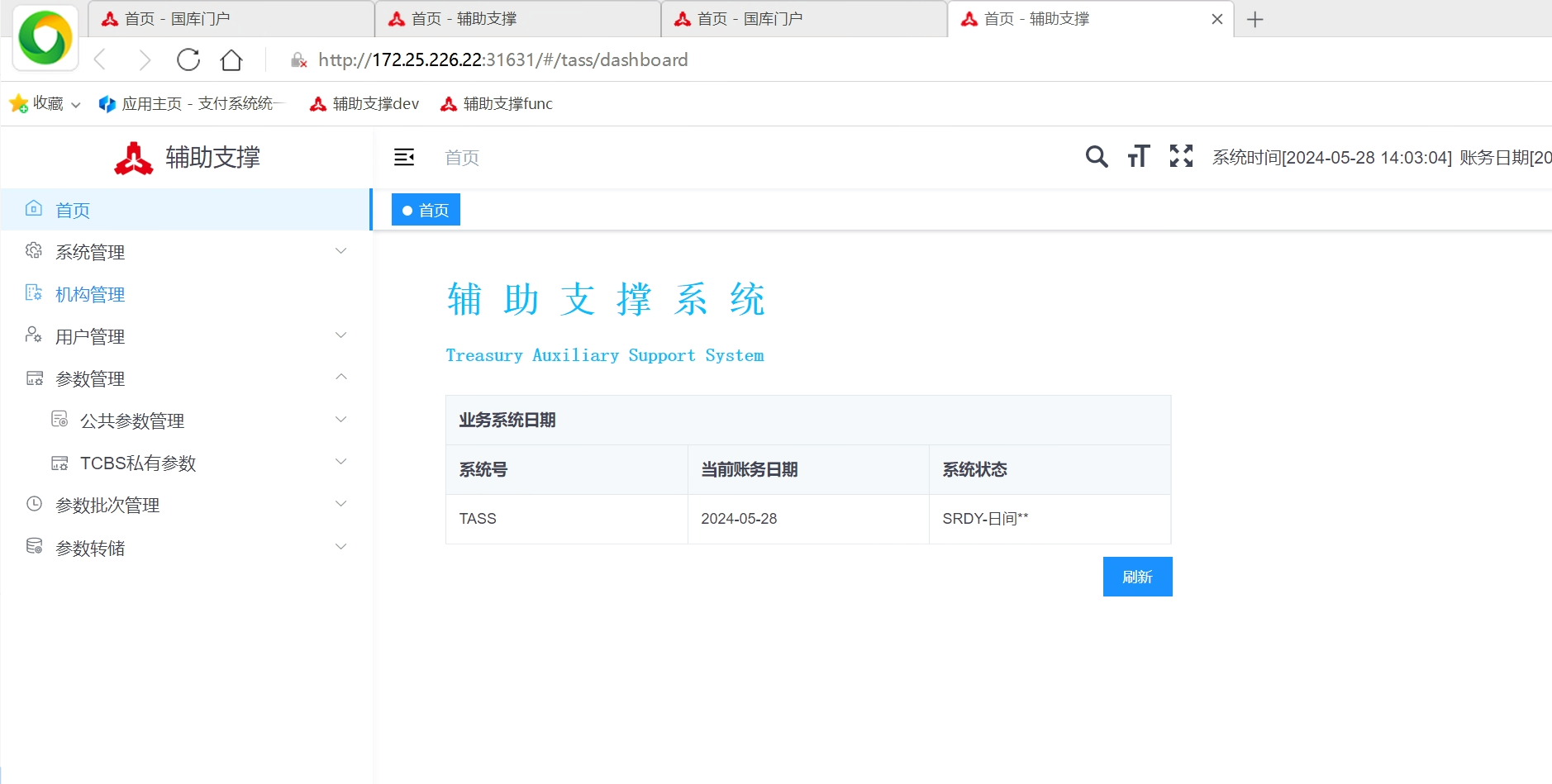Click the browser logo icon
The width and height of the screenshot is (1552, 784).
pos(45,38)
